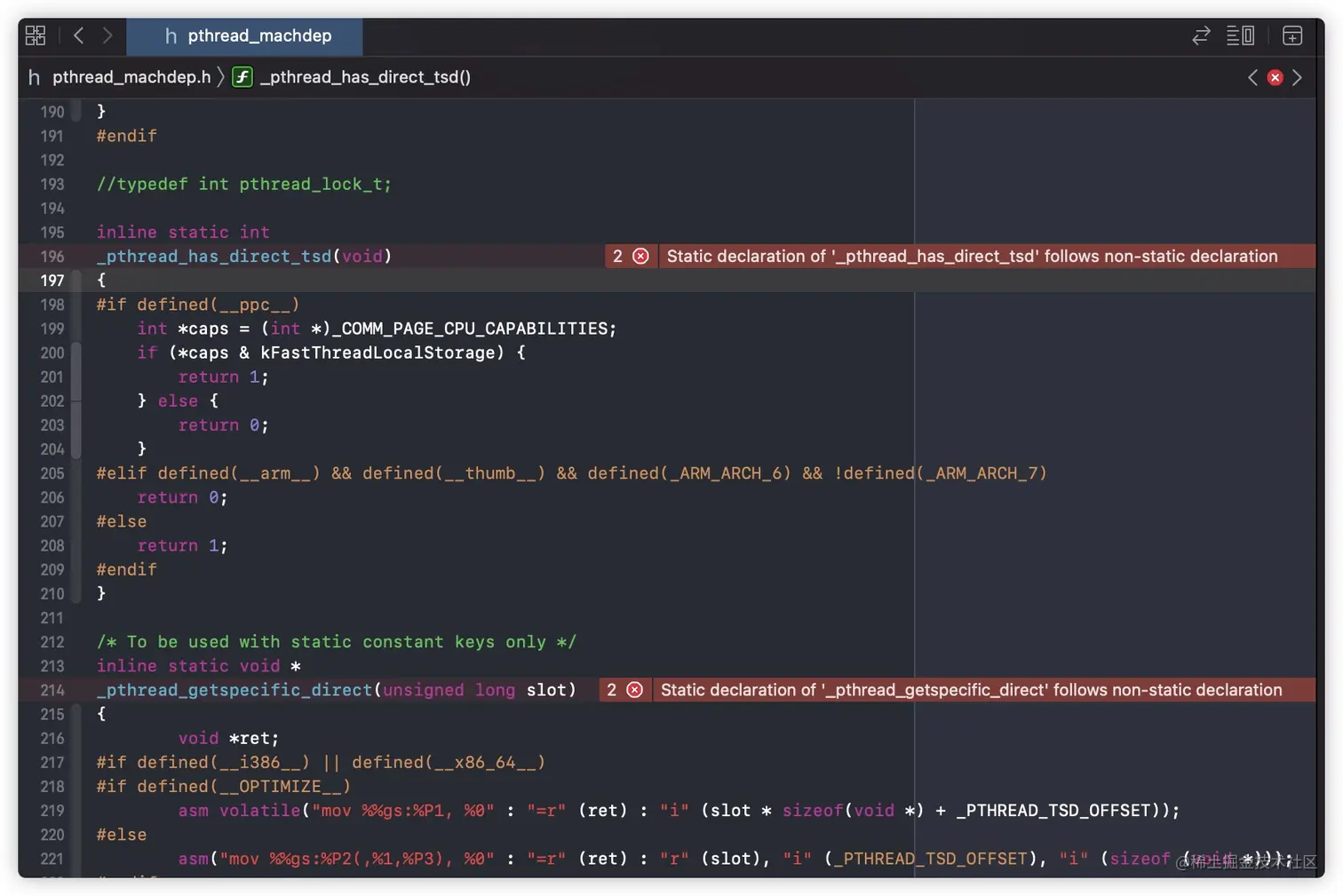
Task: Click the kFastThreadLocalStorage identifier
Action: tap(377, 353)
